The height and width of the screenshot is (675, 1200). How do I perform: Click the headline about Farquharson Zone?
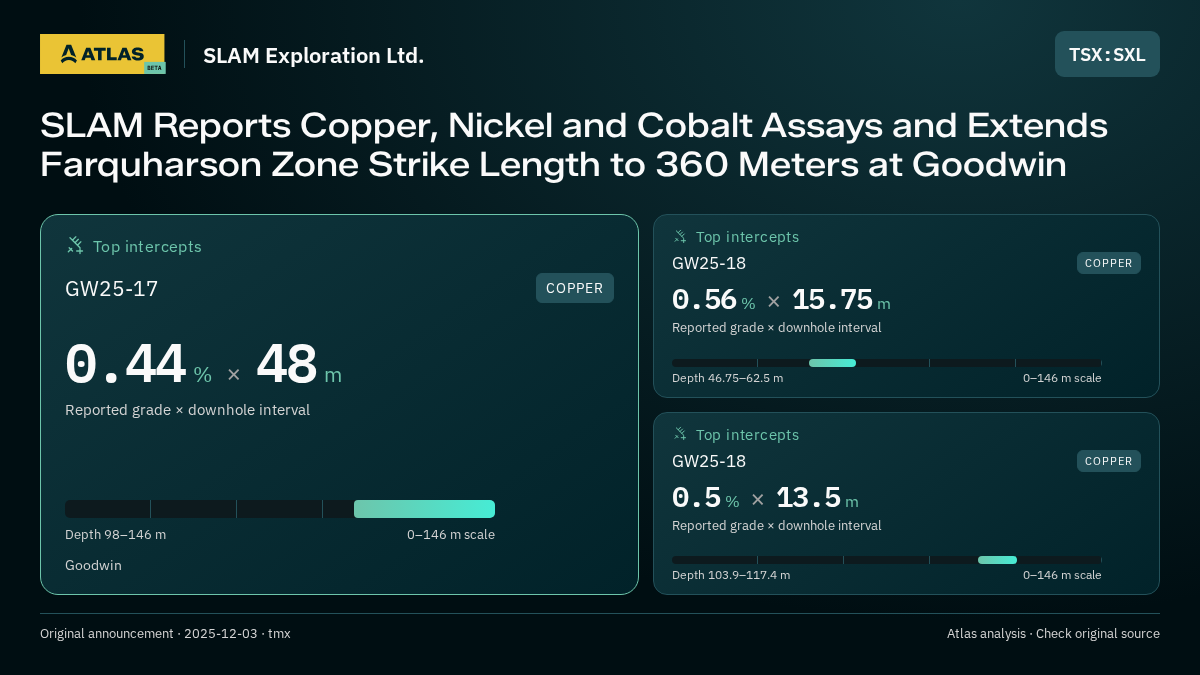pyautogui.click(x=574, y=145)
